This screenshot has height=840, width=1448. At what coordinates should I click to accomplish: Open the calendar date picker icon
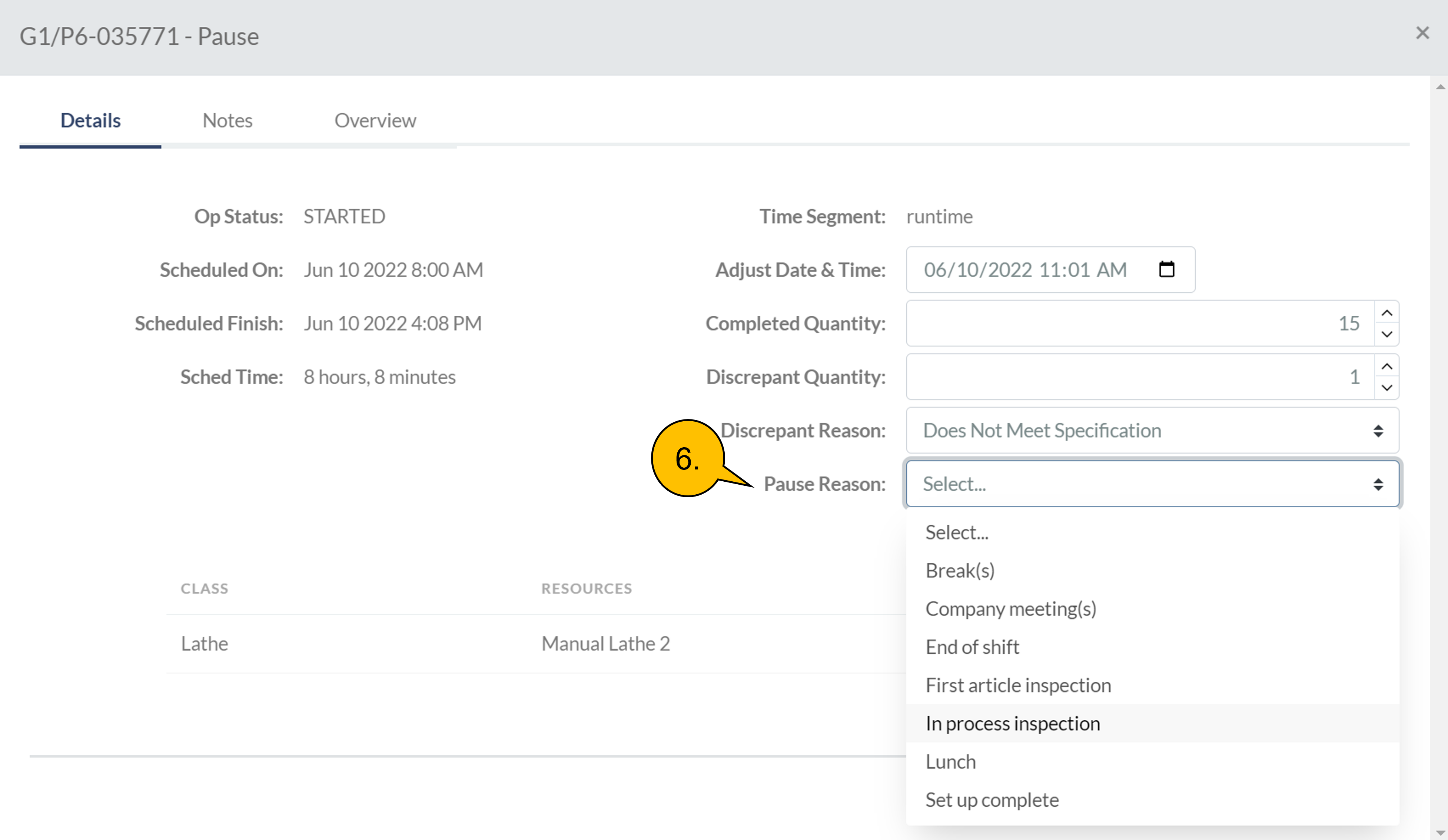coord(1166,269)
